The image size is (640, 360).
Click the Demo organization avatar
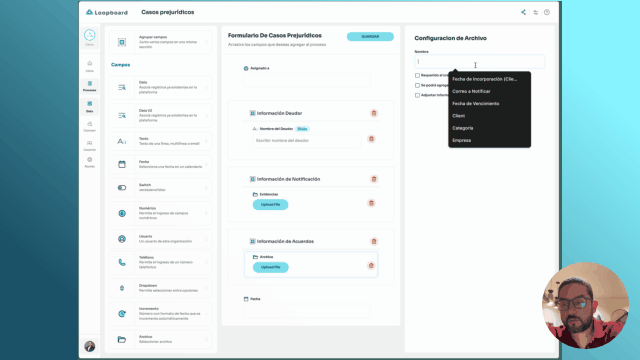click(x=89, y=37)
